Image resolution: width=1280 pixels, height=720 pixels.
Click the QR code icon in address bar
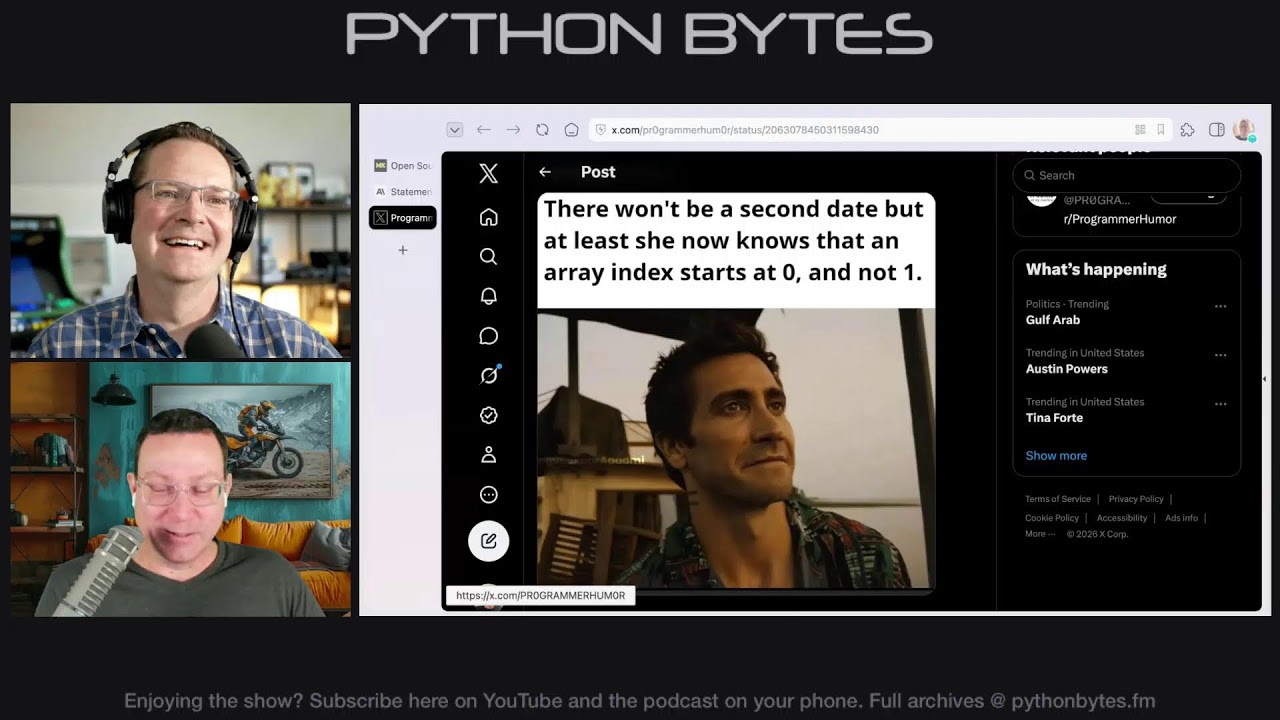1140,130
